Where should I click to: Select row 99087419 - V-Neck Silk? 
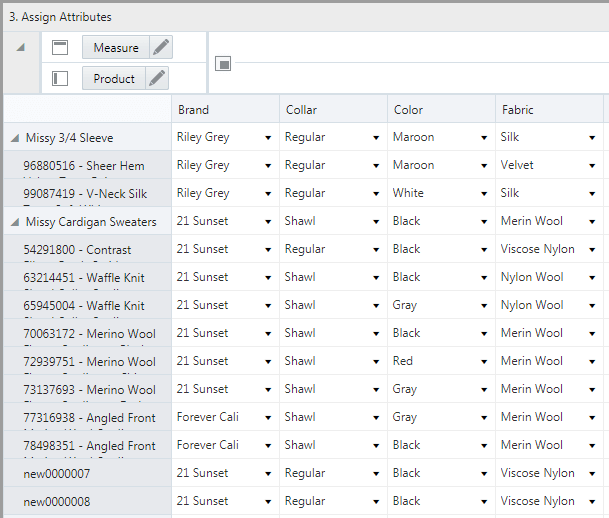(x=88, y=193)
